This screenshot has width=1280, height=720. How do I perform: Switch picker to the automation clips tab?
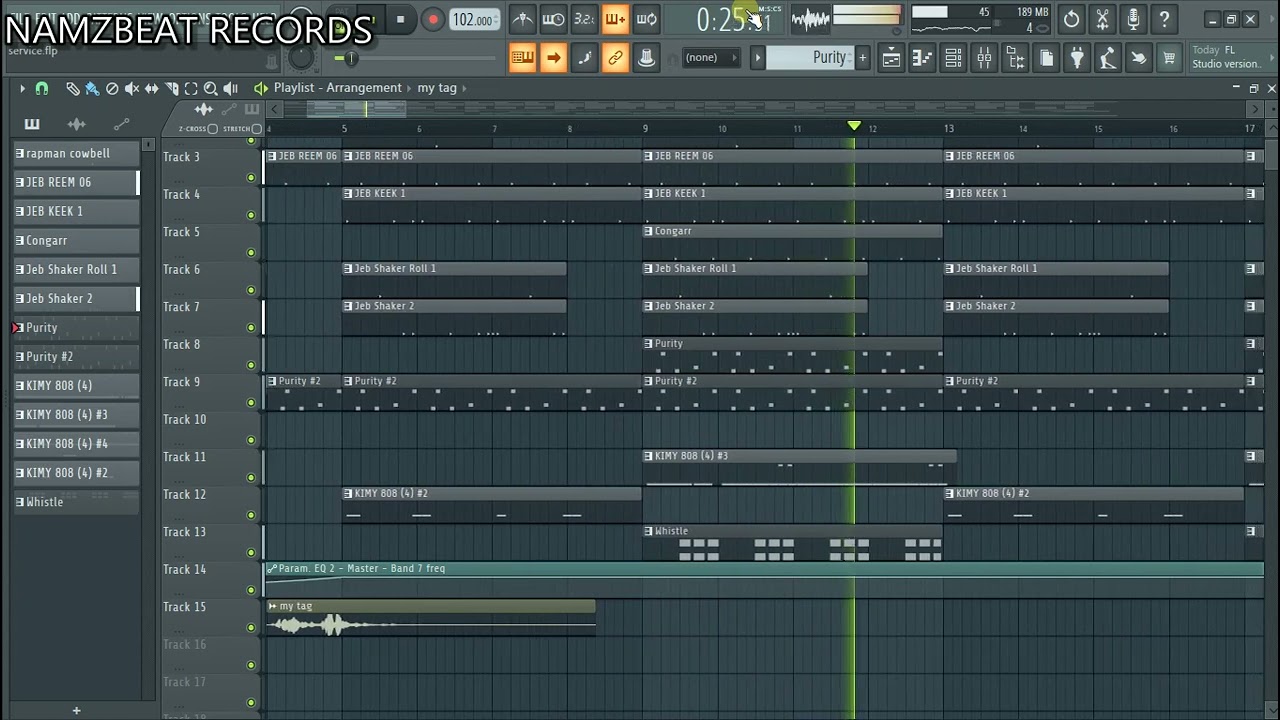[121, 124]
